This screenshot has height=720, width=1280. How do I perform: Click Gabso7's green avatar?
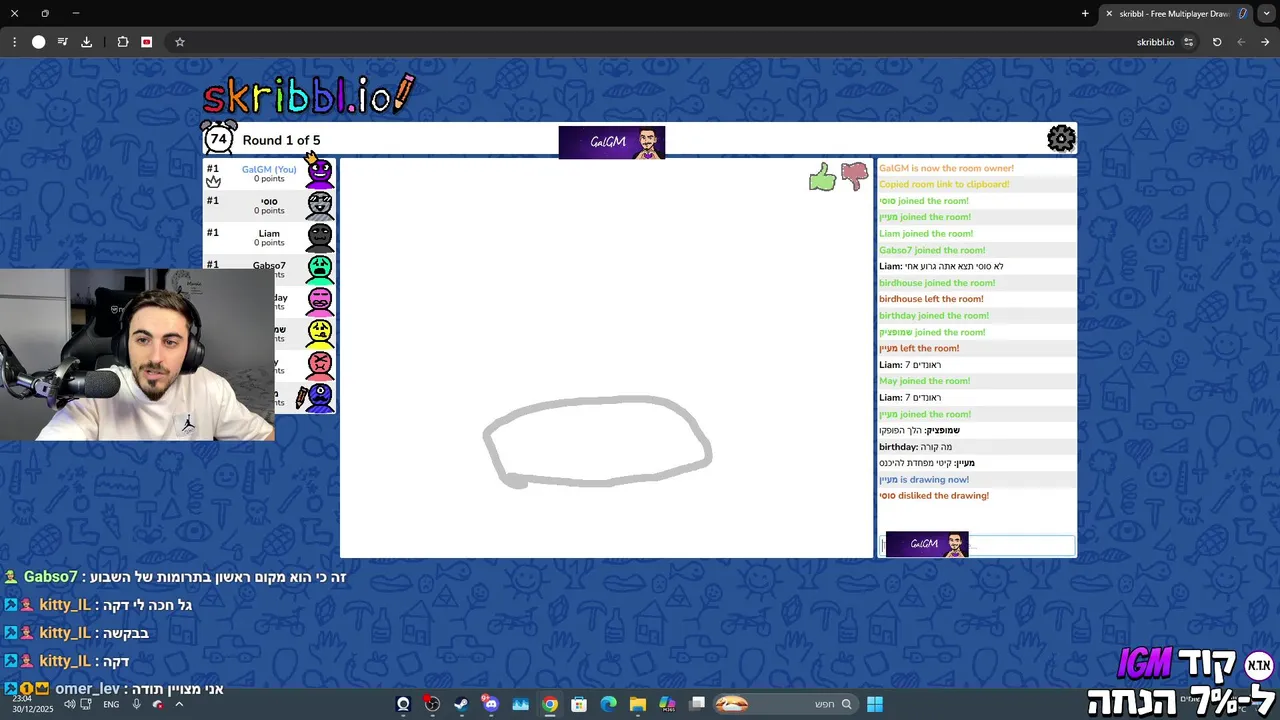tap(320, 269)
